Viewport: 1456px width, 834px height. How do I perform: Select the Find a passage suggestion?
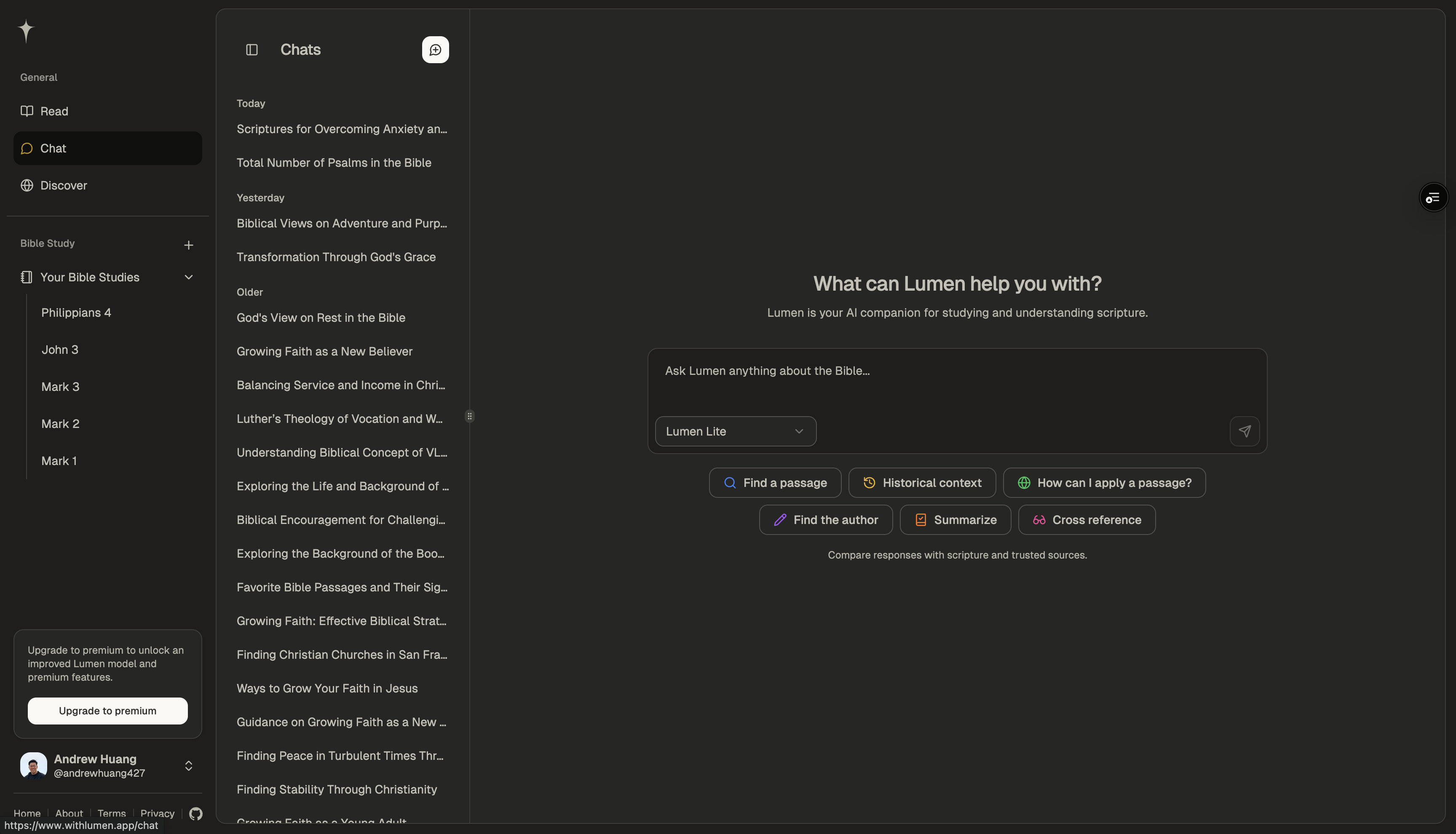point(774,483)
